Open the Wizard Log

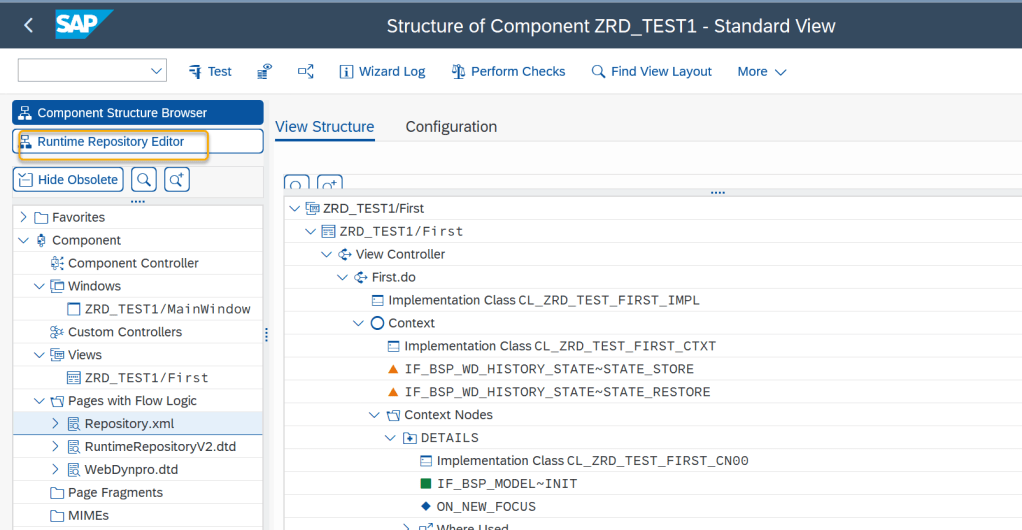[x=382, y=71]
